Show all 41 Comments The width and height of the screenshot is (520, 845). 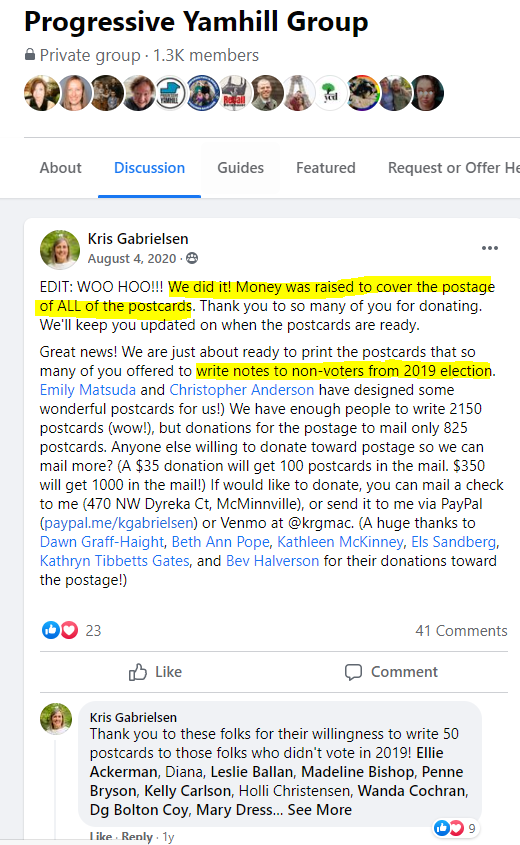461,631
